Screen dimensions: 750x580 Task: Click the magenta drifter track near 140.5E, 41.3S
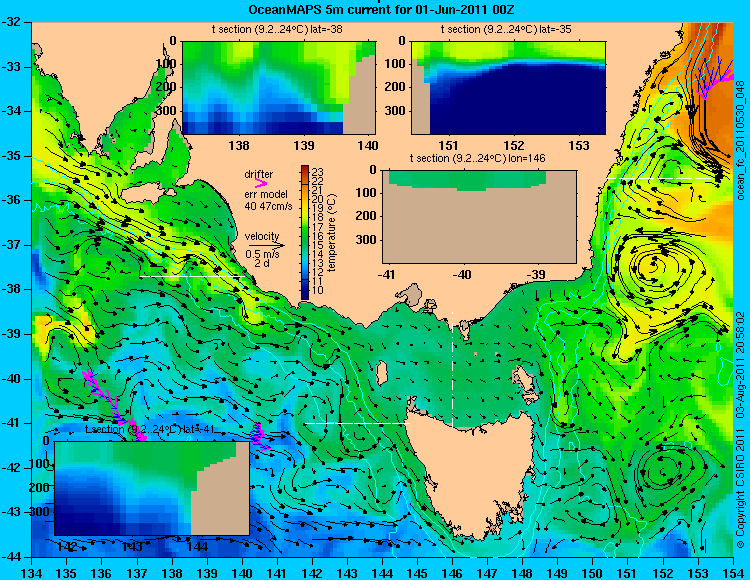(x=260, y=437)
